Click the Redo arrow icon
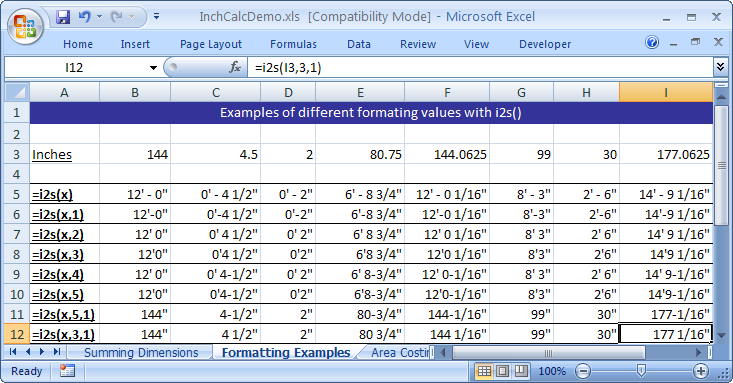Screen dimensions: 733x383 (x=117, y=17)
